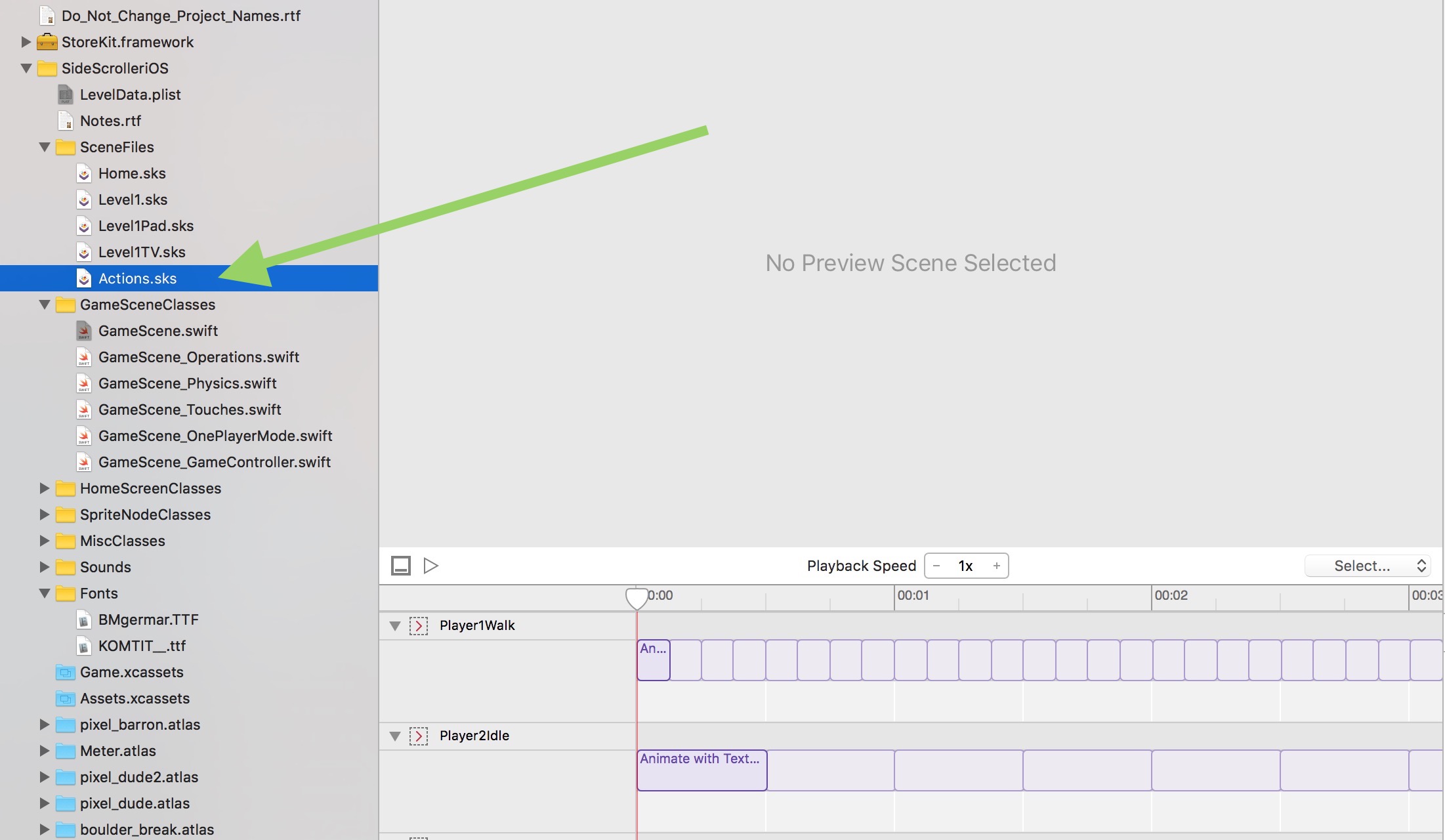
Task: Select the LevelData.plist file icon
Action: [66, 94]
